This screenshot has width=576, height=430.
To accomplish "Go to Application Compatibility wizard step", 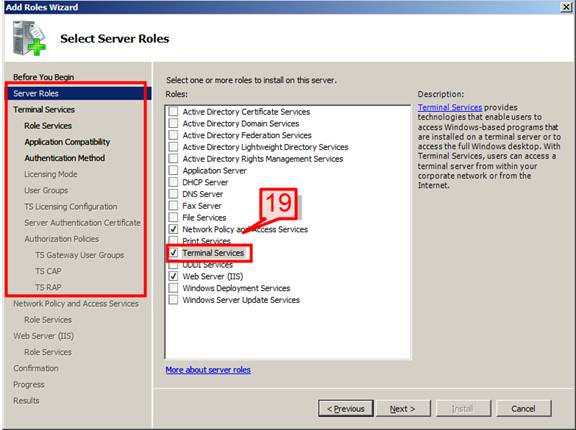I will [67, 142].
